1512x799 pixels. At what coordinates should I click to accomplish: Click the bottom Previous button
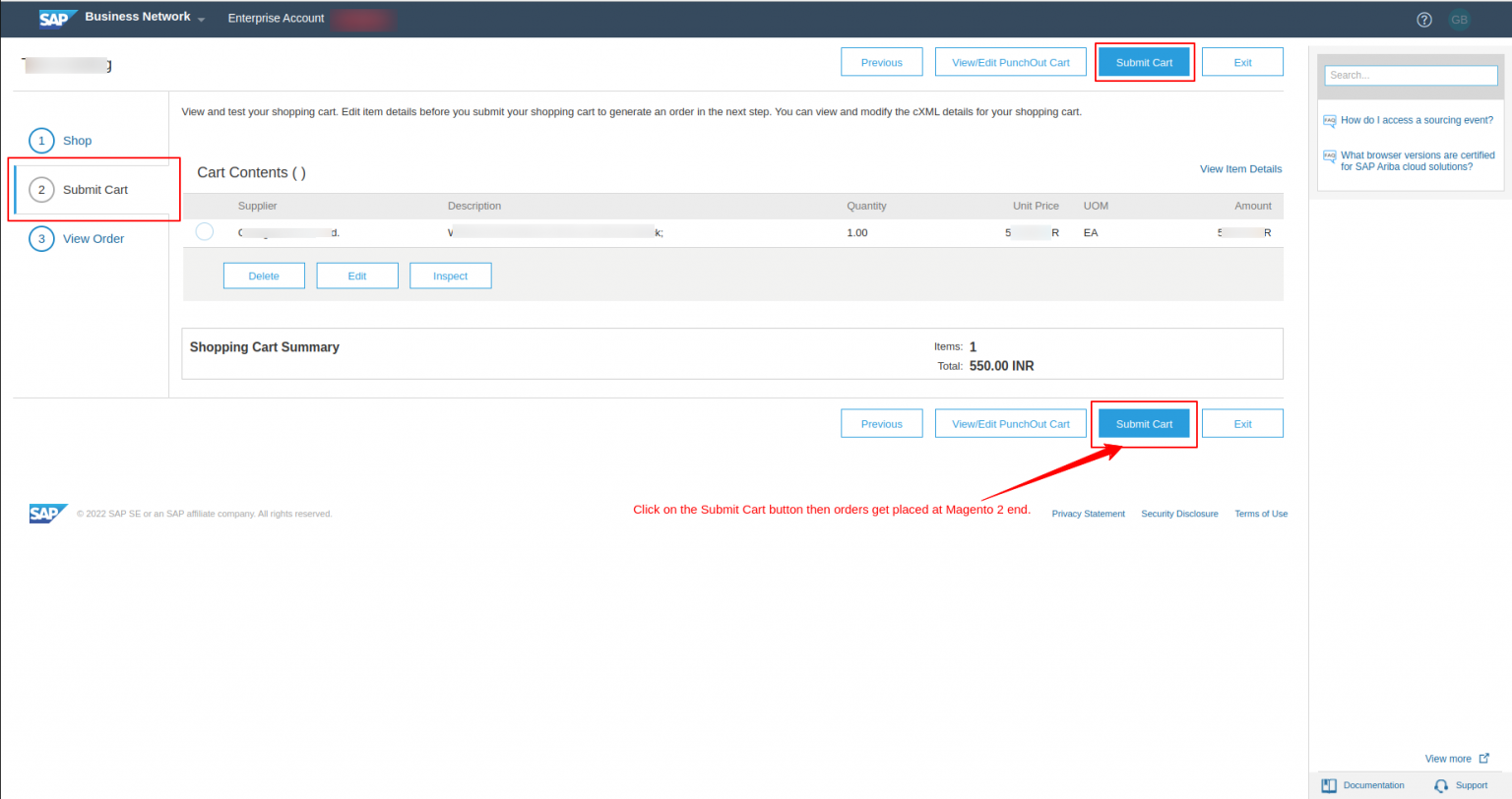coord(881,424)
